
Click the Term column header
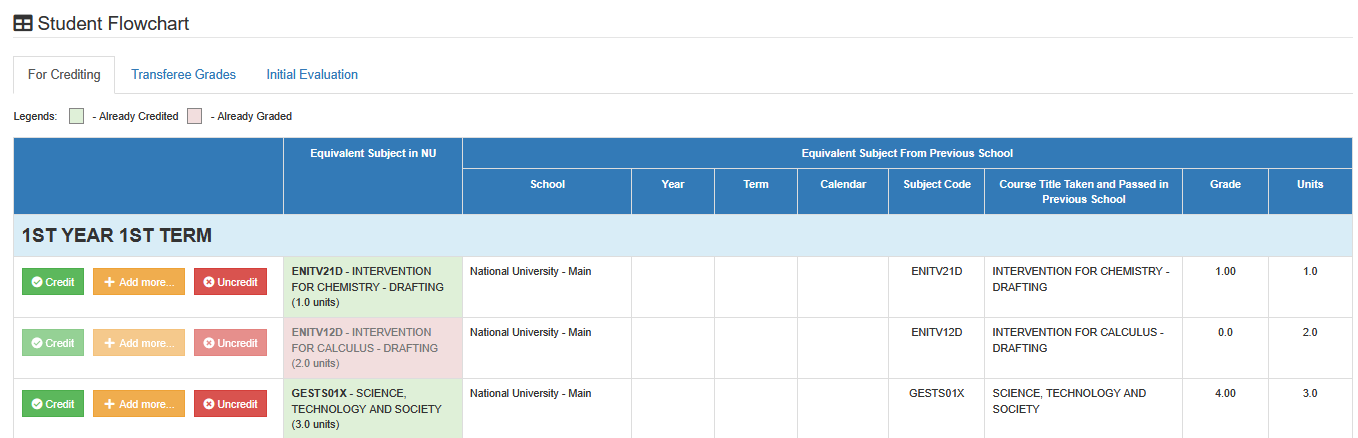point(756,191)
